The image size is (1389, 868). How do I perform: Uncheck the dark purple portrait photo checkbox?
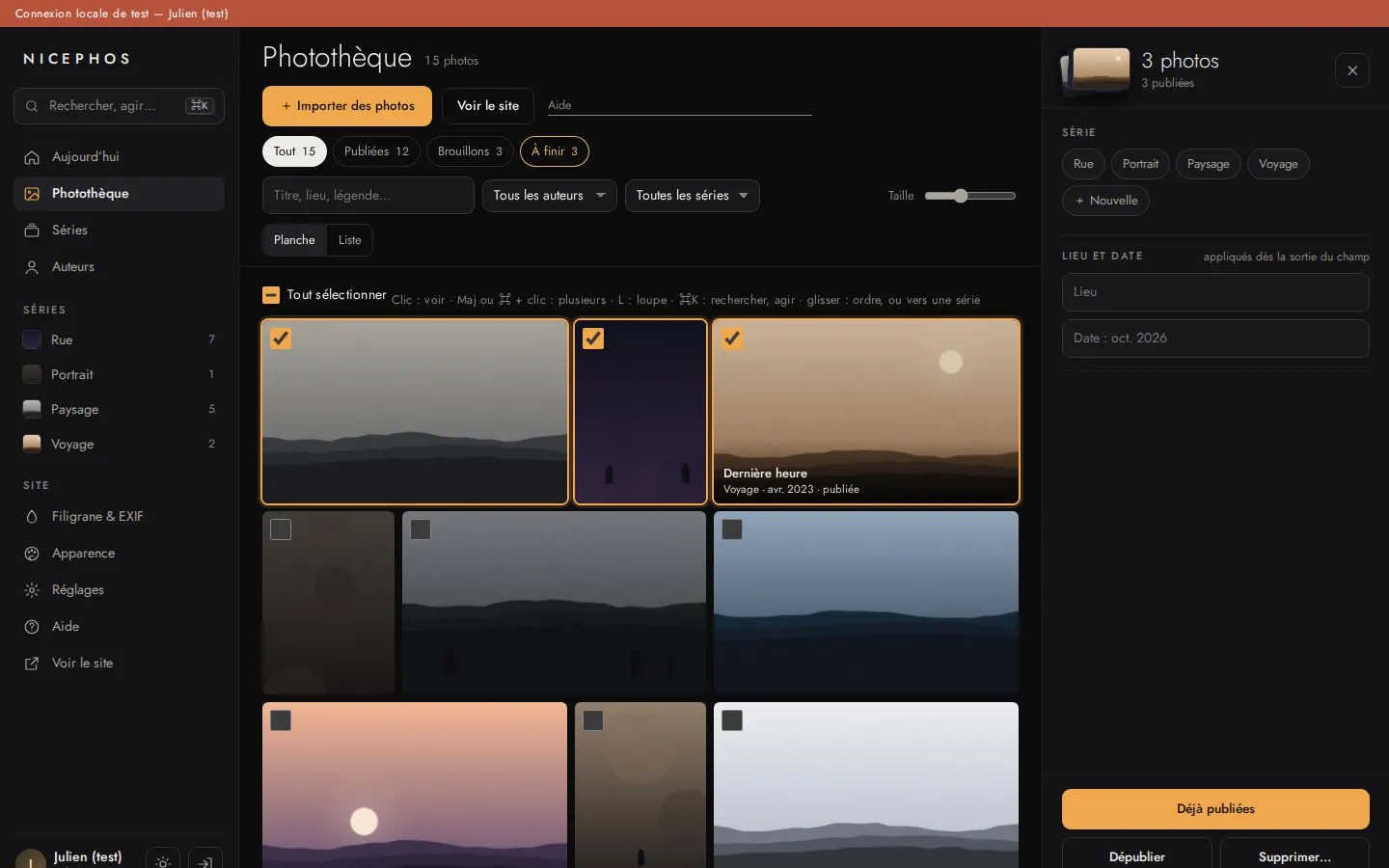(x=593, y=339)
